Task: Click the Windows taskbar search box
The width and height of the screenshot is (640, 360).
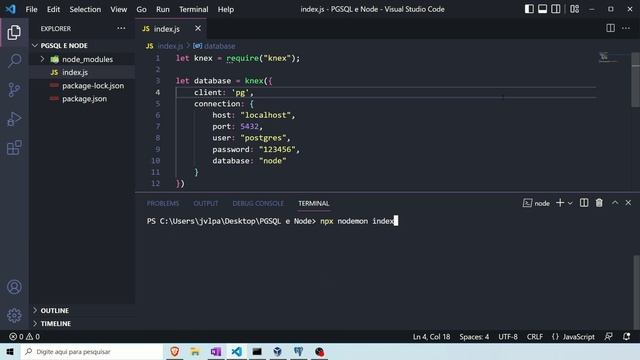Action: [92, 351]
